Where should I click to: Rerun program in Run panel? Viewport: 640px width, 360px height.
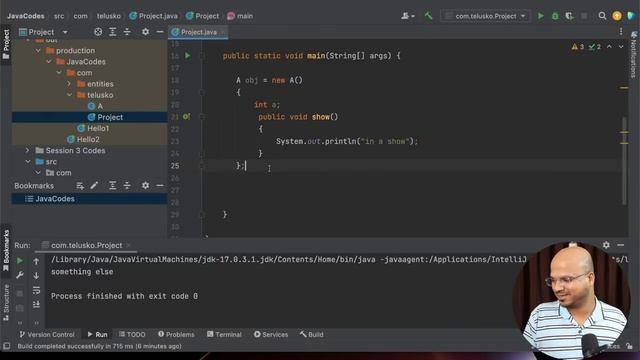pos(20,261)
